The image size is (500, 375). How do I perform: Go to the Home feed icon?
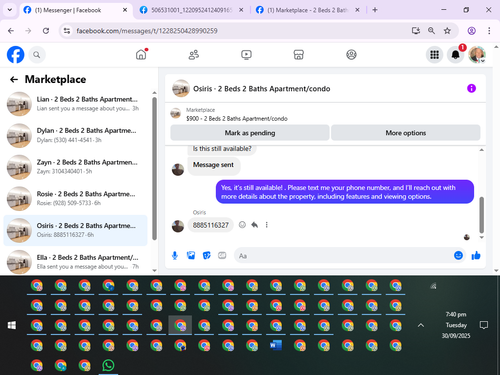click(x=141, y=54)
